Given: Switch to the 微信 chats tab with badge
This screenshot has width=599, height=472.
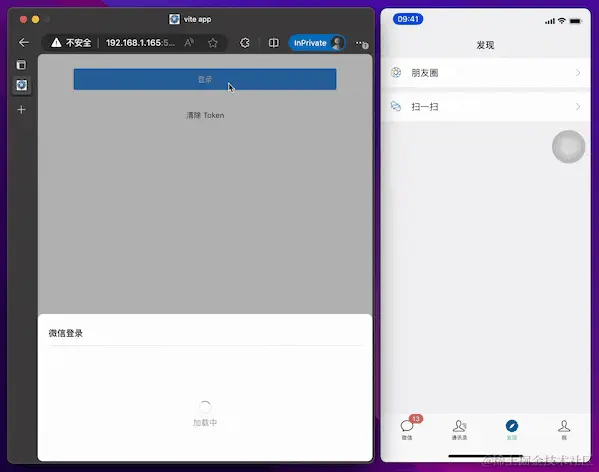Looking at the screenshot, I should (x=407, y=429).
